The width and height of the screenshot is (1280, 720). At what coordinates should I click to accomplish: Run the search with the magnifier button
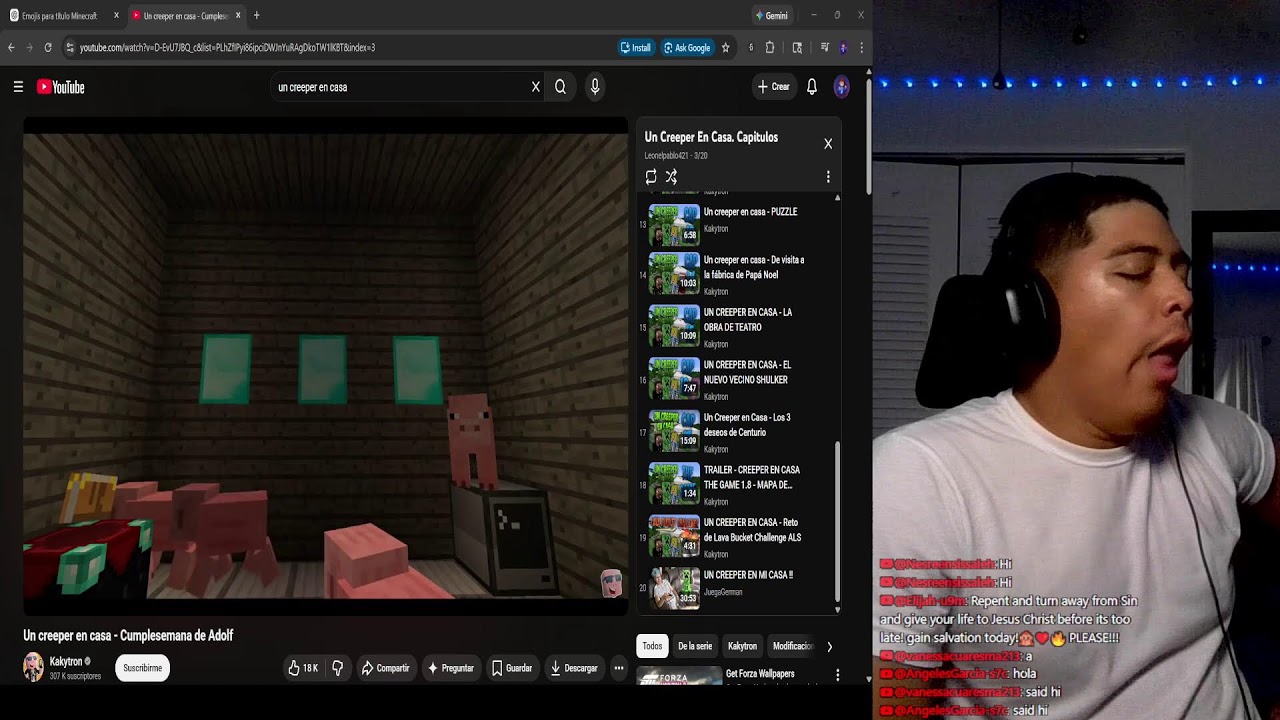coord(560,87)
